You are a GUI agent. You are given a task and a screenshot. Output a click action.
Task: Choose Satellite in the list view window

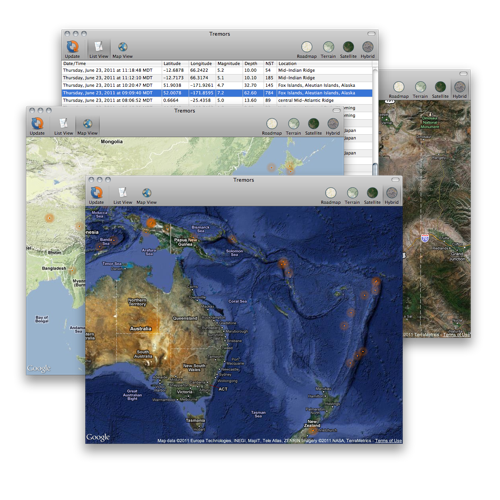click(348, 50)
